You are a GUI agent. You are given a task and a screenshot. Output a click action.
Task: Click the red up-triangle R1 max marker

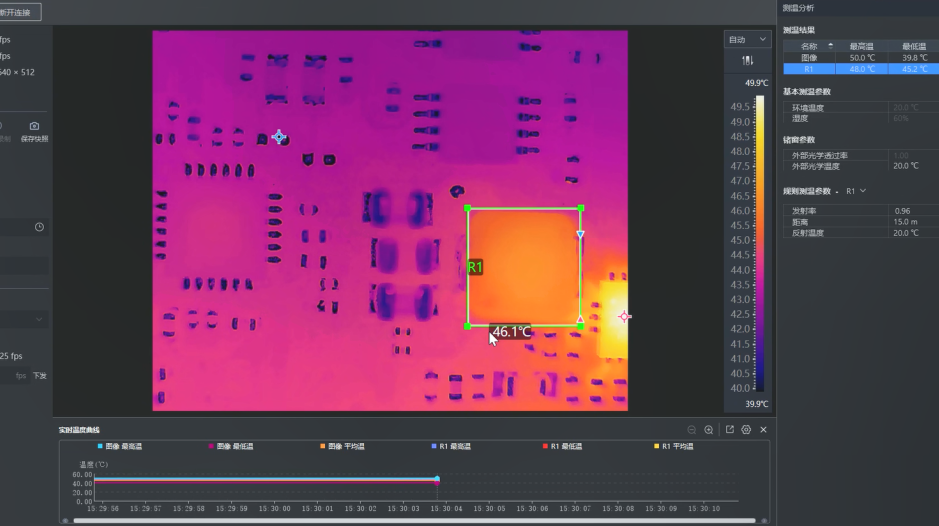click(580, 319)
